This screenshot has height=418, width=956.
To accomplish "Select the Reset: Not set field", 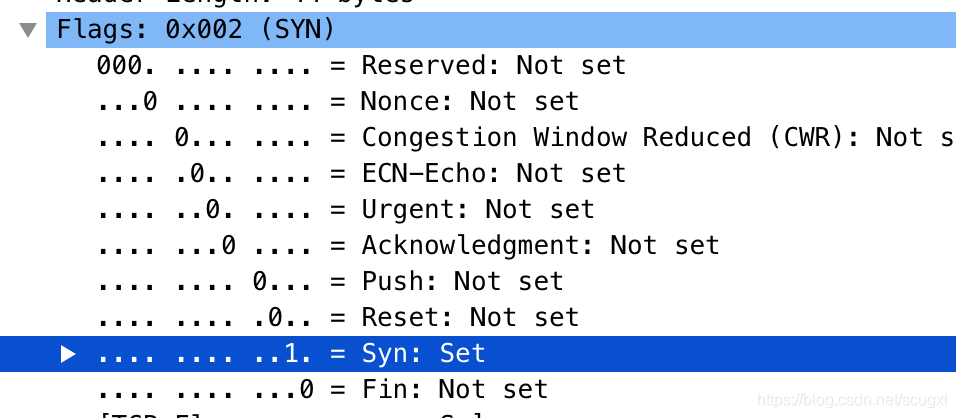I will [x=338, y=317].
